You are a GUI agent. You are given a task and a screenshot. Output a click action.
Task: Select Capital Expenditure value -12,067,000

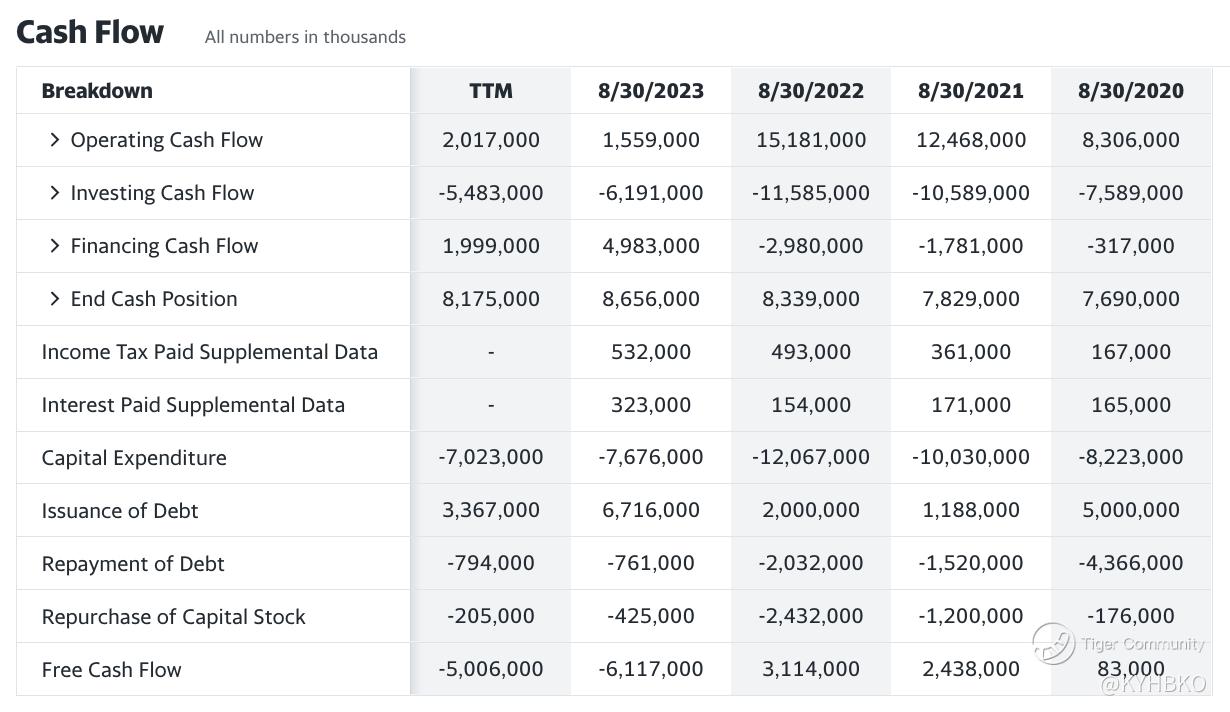(811, 457)
